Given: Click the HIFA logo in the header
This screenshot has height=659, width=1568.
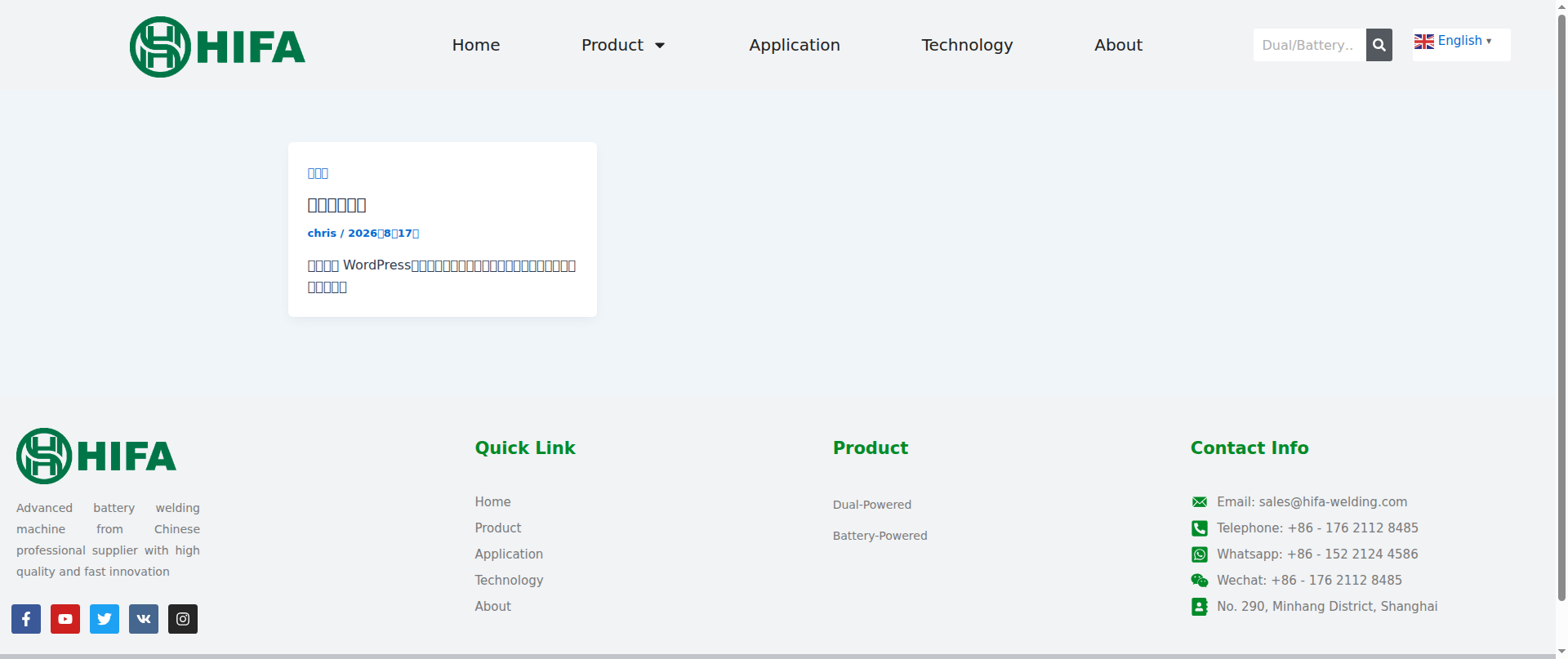Looking at the screenshot, I should coord(217,47).
